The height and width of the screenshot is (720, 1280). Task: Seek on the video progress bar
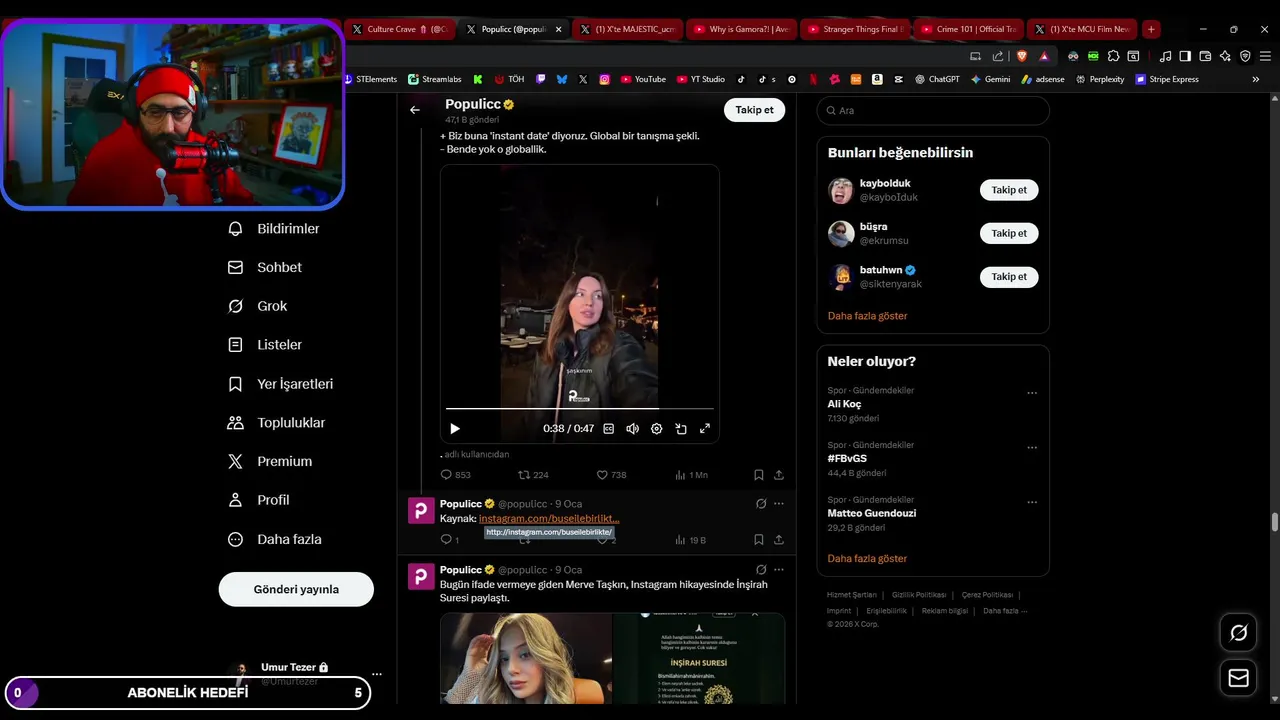[579, 409]
